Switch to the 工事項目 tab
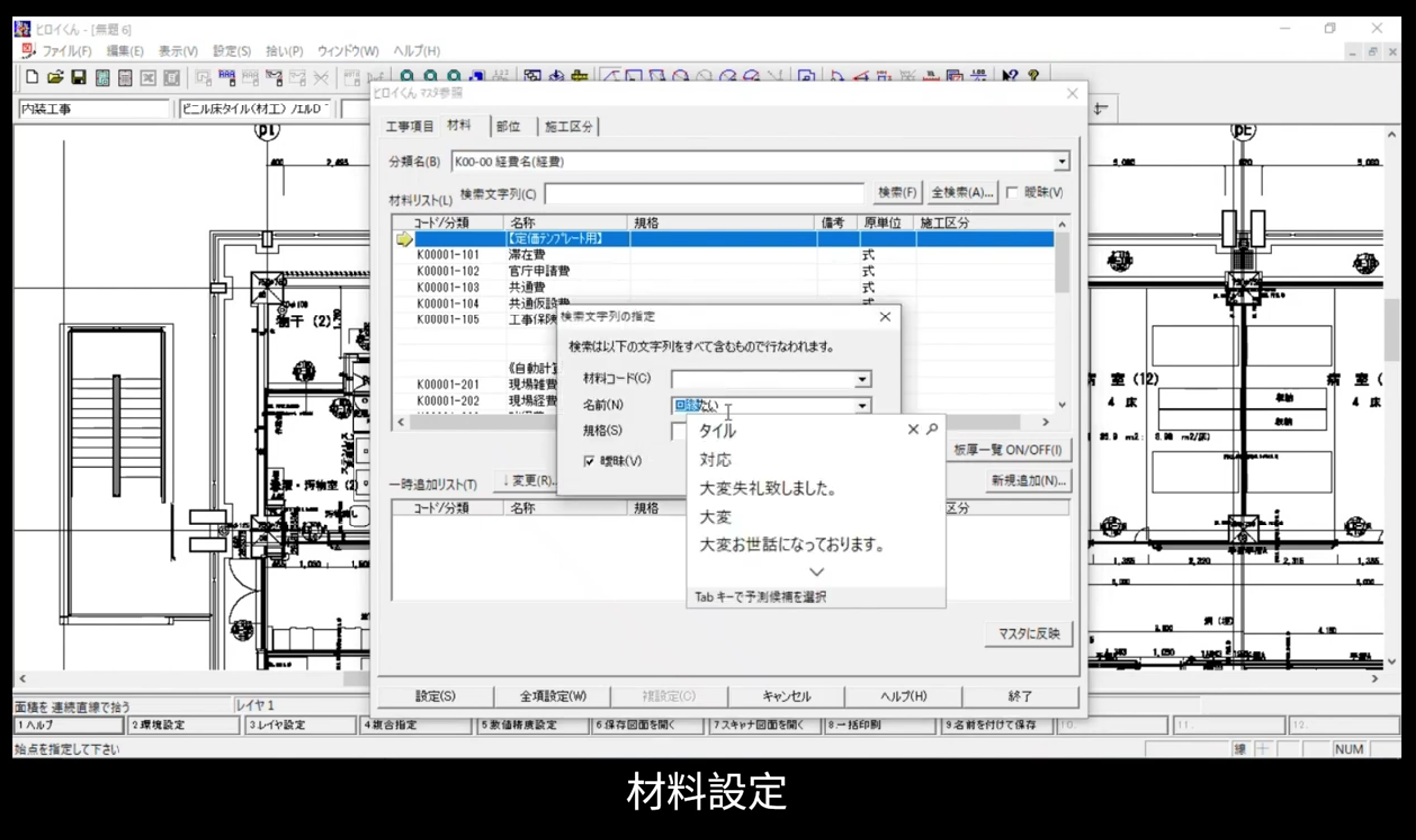Viewport: 1416px width, 840px height. 409,126
